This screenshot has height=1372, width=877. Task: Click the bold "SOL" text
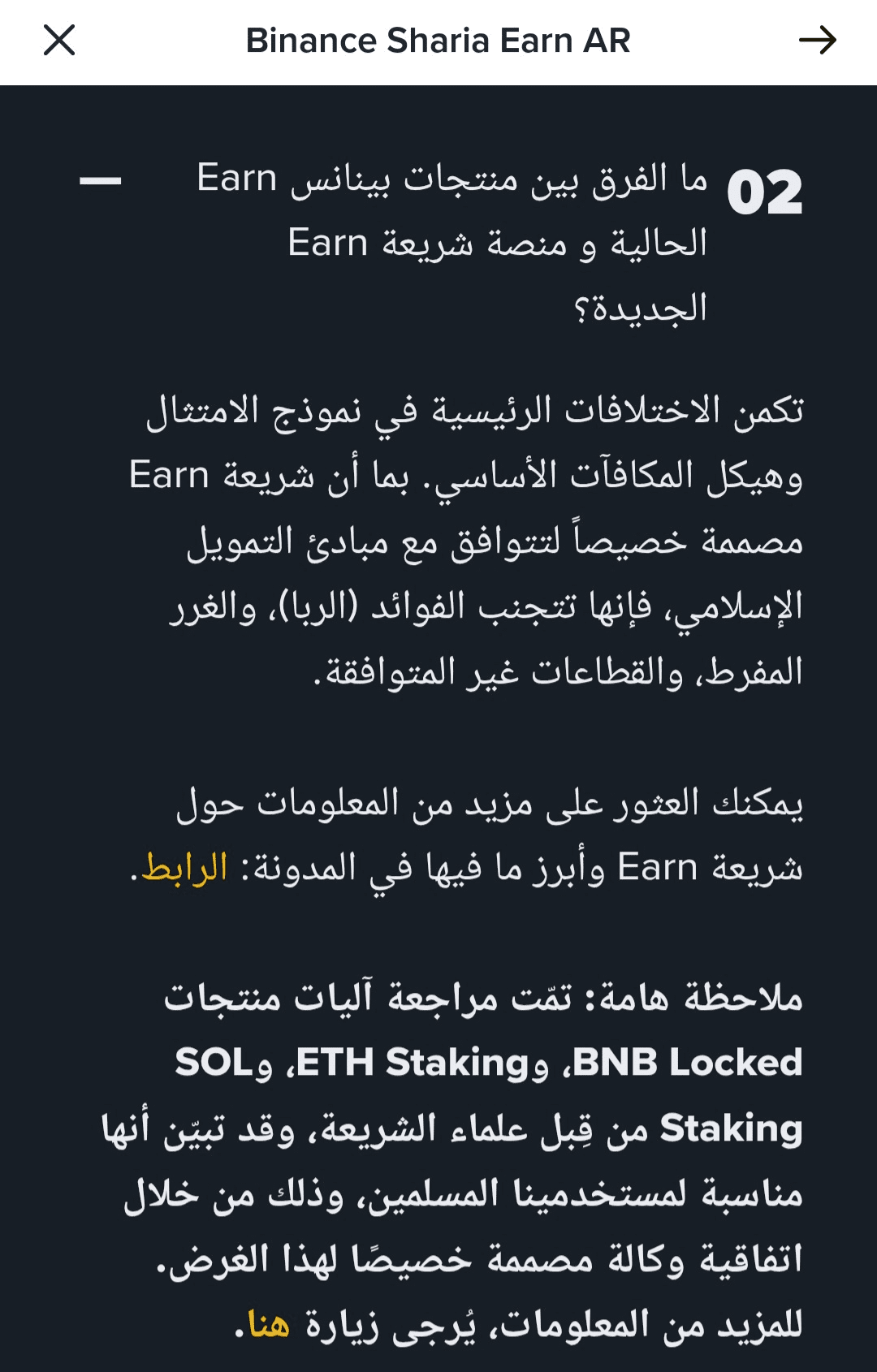coord(214,1063)
